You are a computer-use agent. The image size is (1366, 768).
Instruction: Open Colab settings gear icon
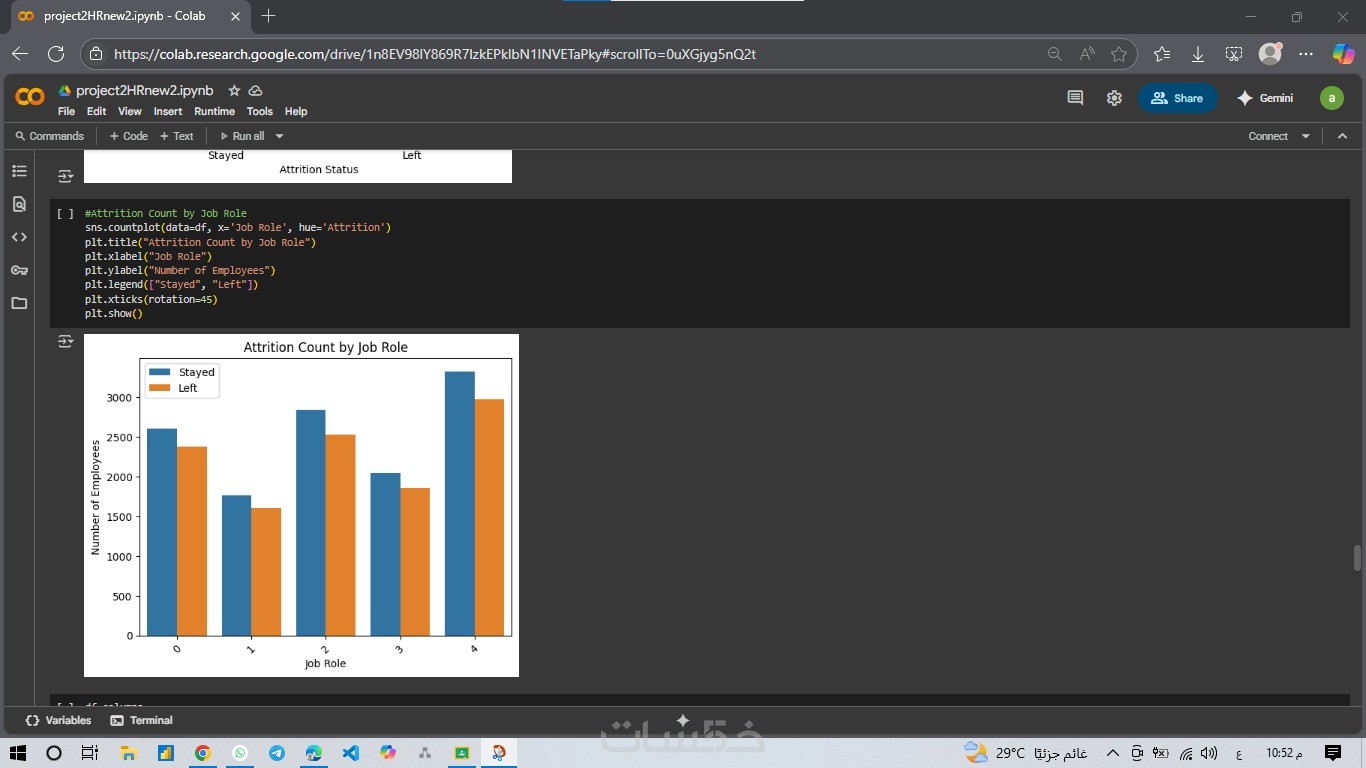tap(1114, 98)
